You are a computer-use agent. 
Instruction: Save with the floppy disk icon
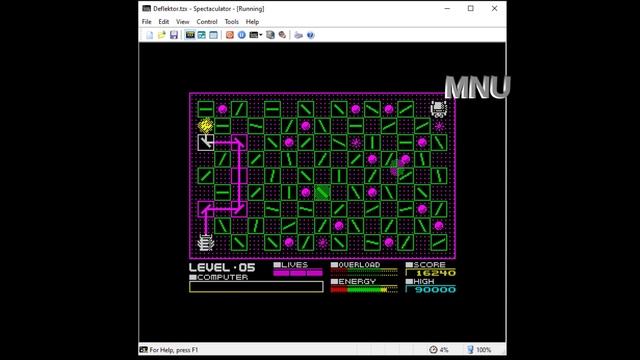(x=174, y=35)
